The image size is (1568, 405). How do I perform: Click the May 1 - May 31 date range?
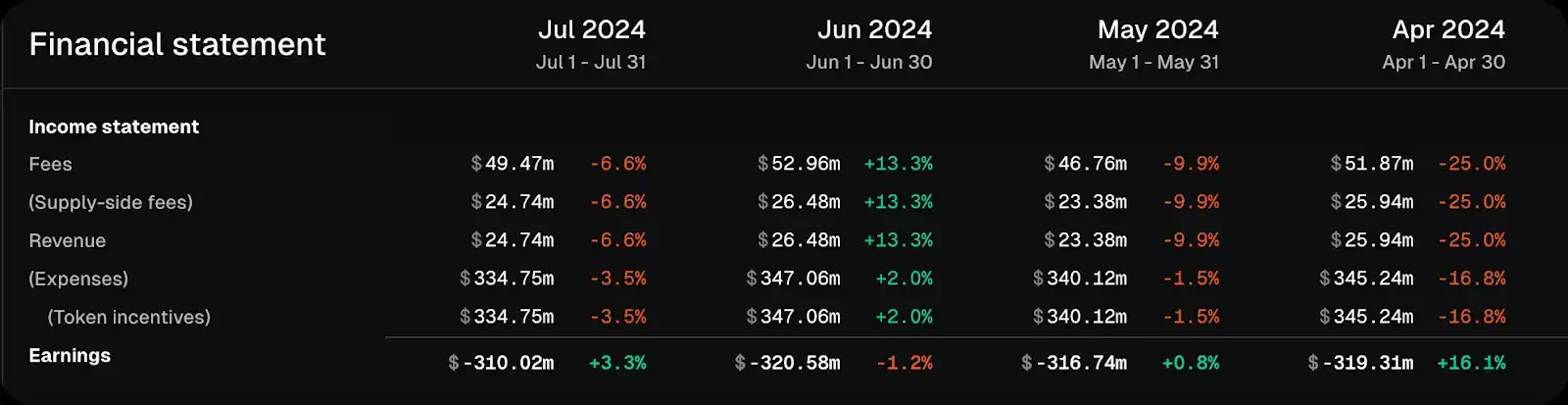coord(1153,62)
